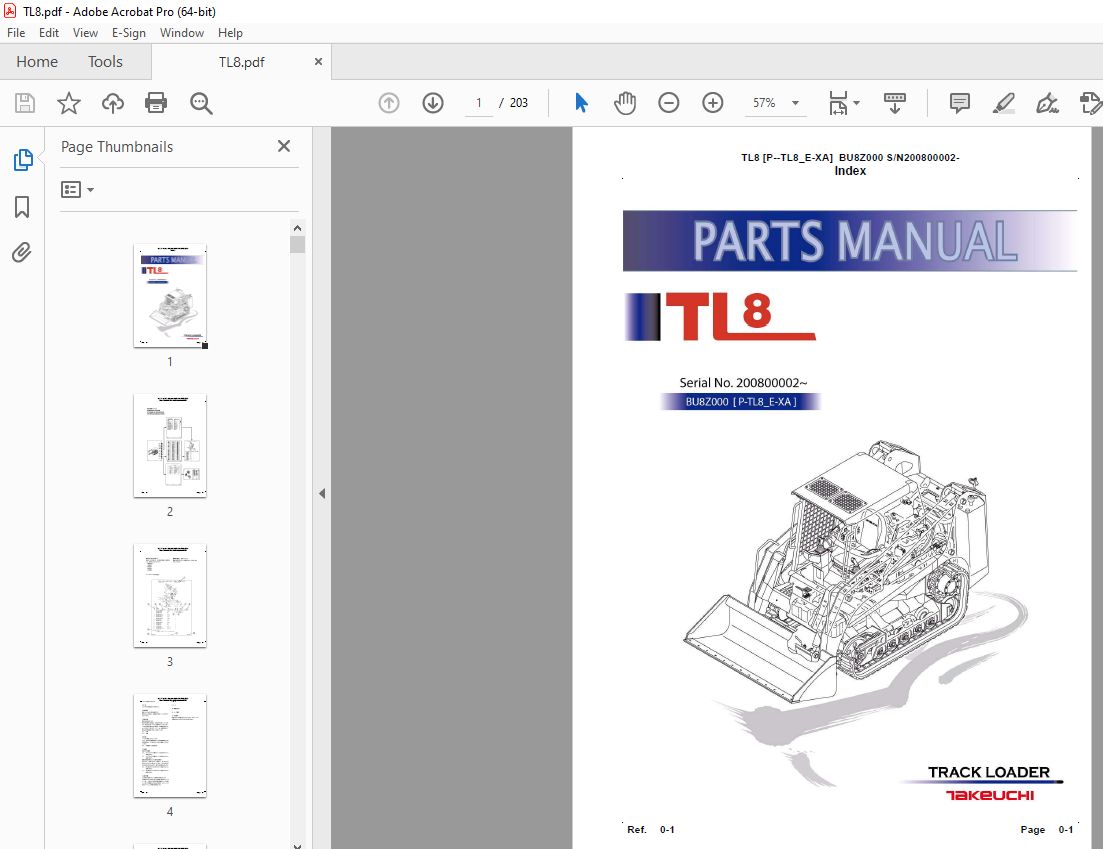Image resolution: width=1103 pixels, height=849 pixels.
Task: Print the document using the printer icon
Action: 156,103
